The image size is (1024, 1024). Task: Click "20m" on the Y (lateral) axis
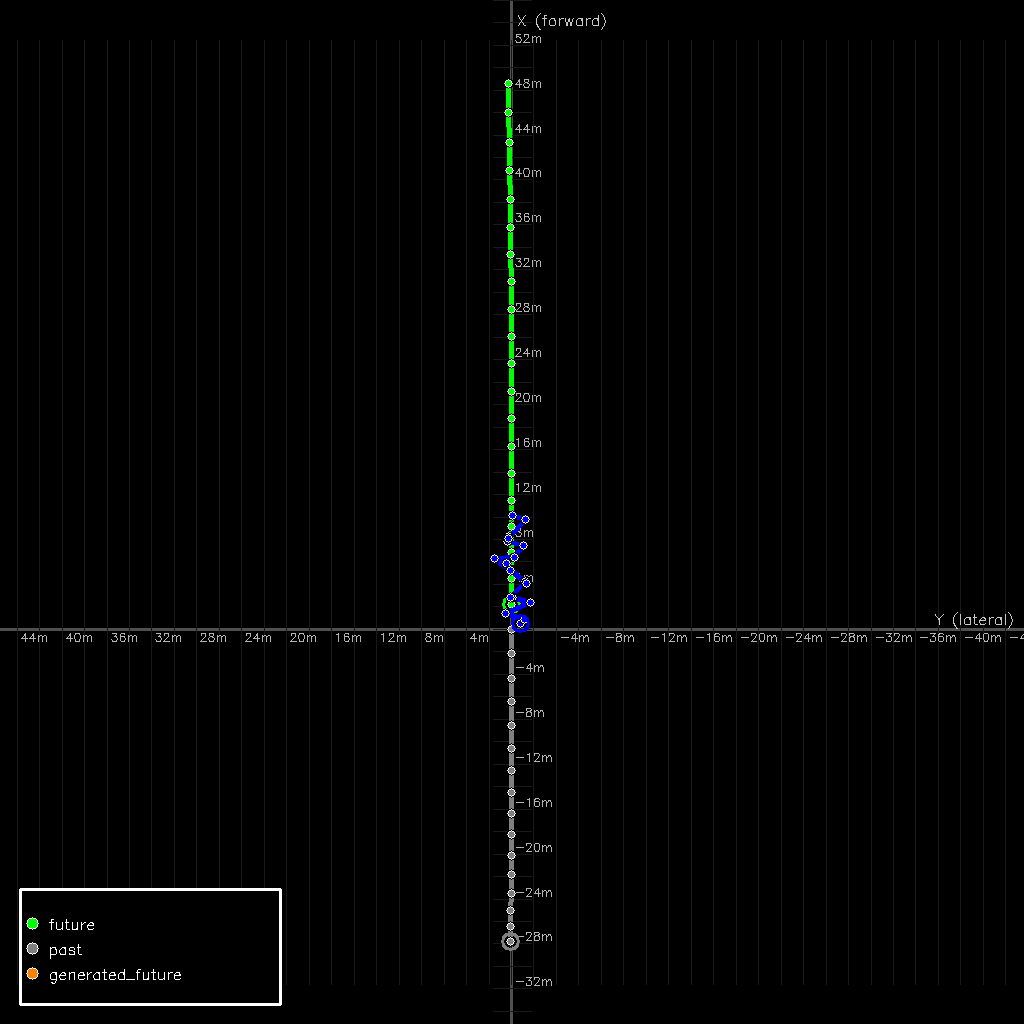(x=303, y=638)
